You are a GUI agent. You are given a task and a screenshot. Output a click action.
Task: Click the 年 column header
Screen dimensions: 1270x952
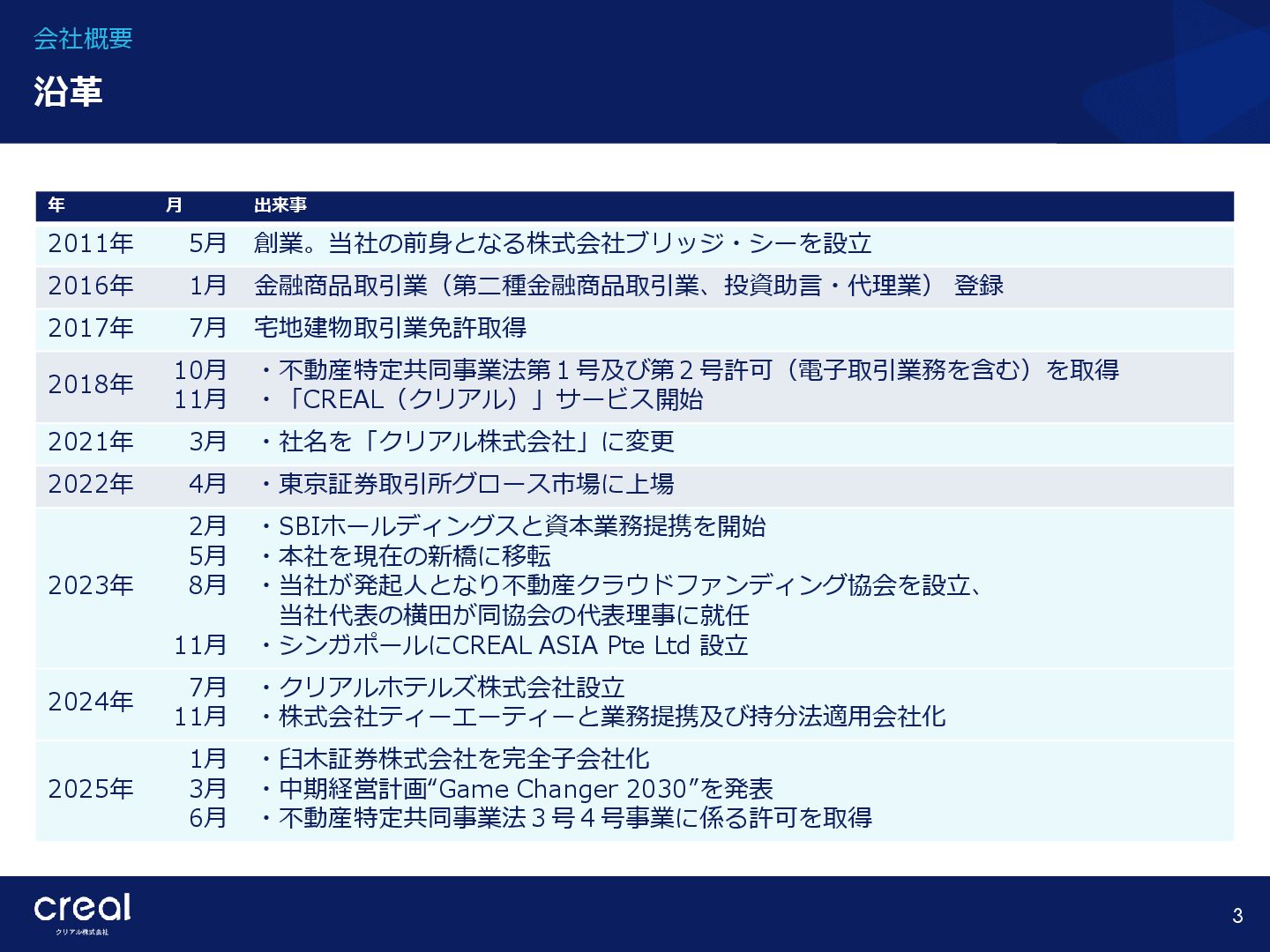point(56,205)
